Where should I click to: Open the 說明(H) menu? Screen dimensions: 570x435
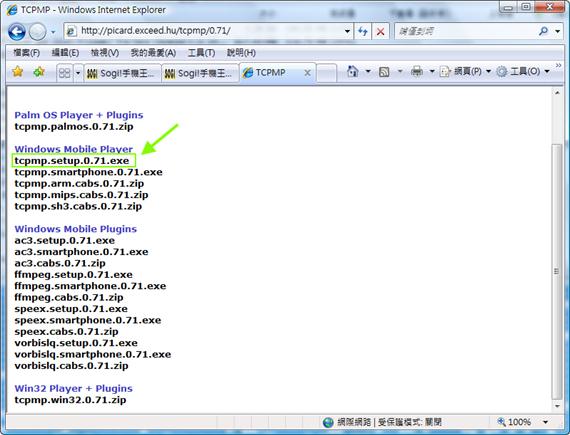(241, 53)
